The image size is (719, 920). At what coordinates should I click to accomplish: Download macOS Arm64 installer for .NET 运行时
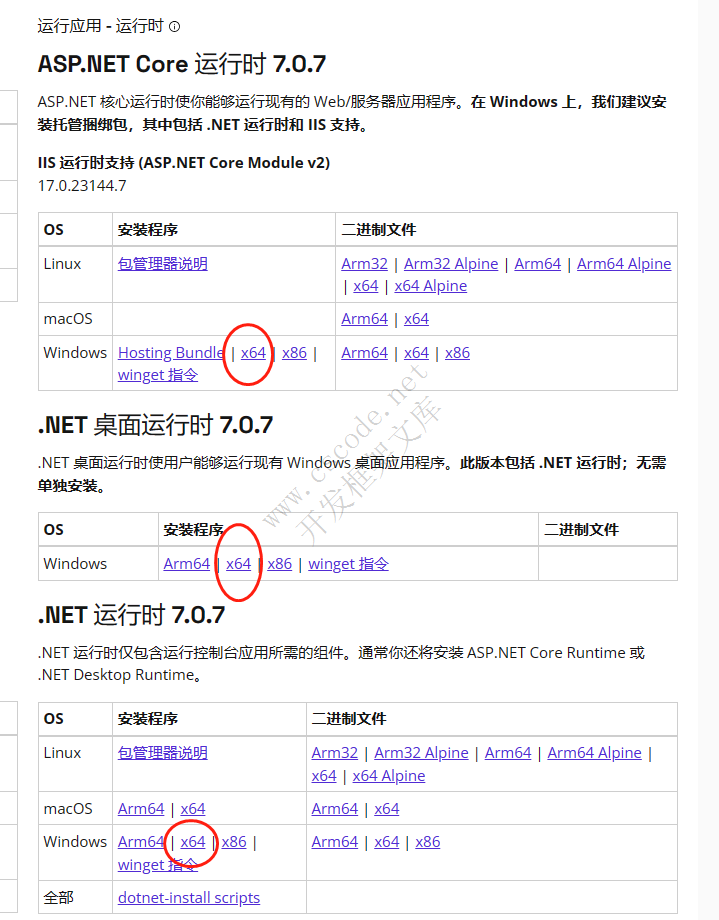(141, 809)
